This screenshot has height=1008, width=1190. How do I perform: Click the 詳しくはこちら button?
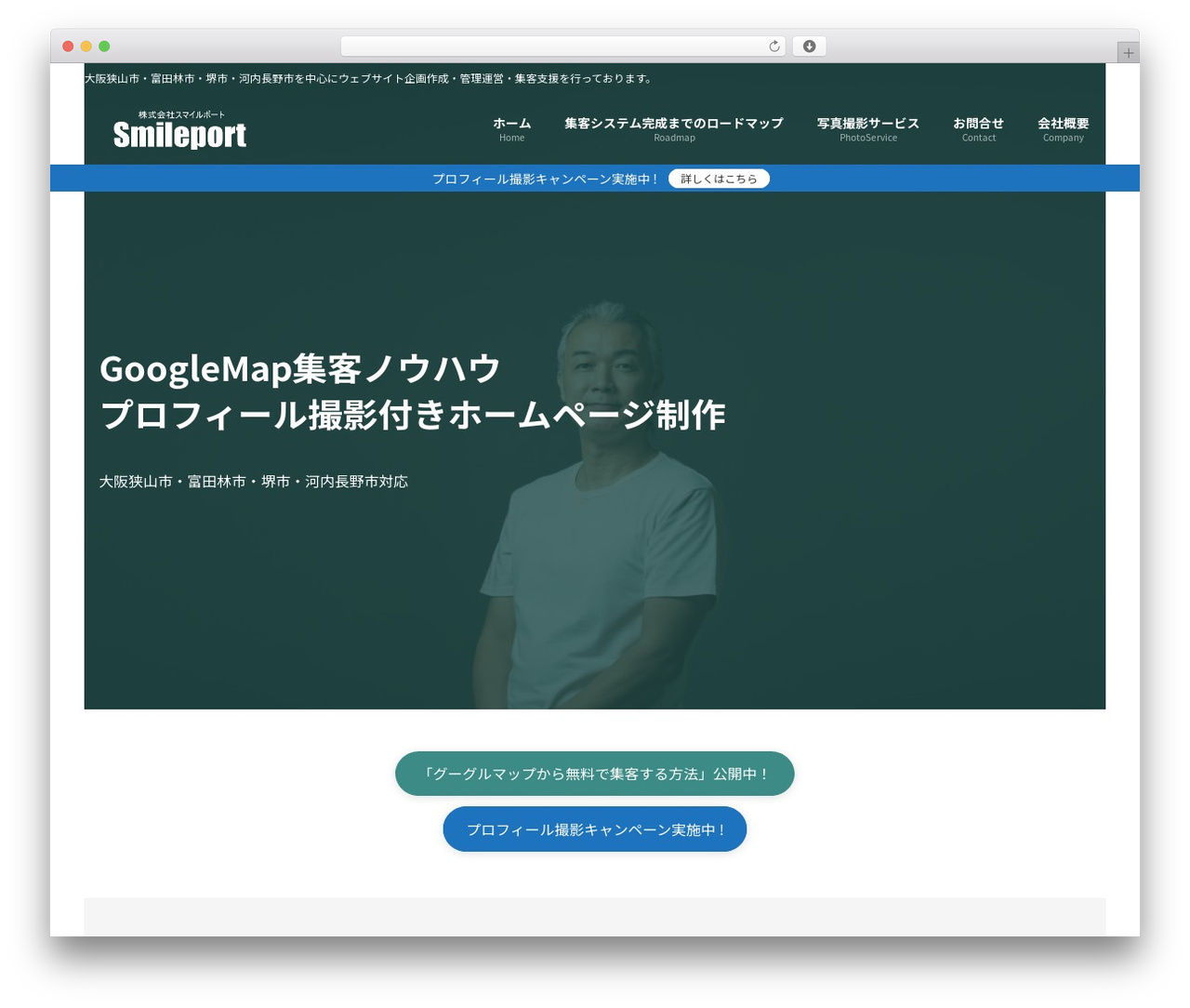pyautogui.click(x=719, y=179)
